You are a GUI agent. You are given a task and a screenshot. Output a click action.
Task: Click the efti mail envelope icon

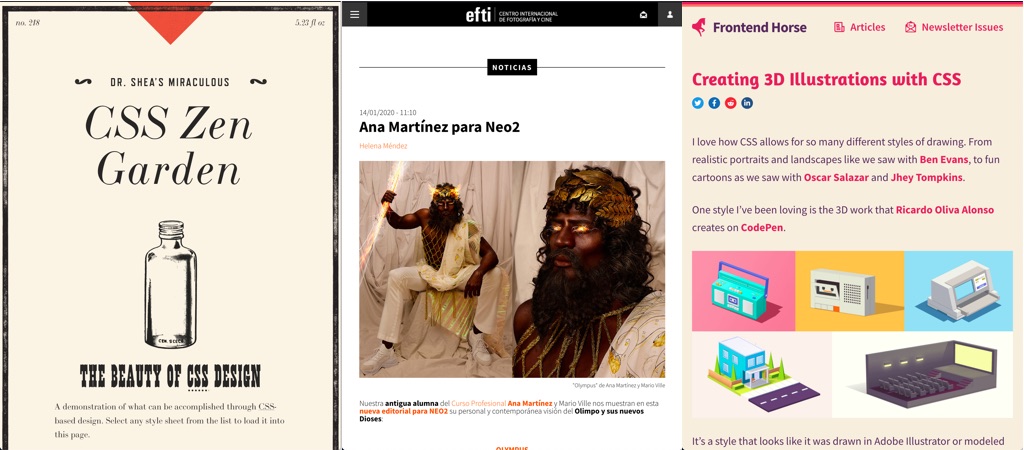(x=643, y=15)
